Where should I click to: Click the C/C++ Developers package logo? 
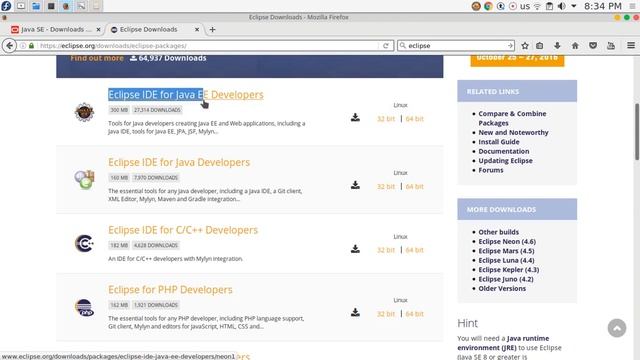pyautogui.click(x=84, y=244)
